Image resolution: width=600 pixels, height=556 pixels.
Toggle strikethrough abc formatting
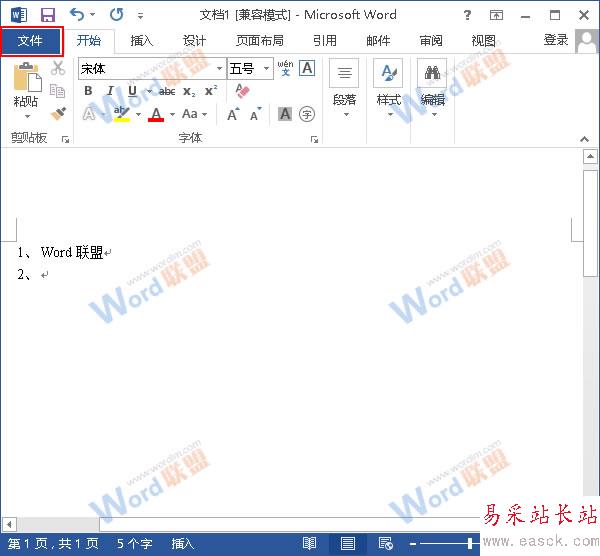point(167,91)
